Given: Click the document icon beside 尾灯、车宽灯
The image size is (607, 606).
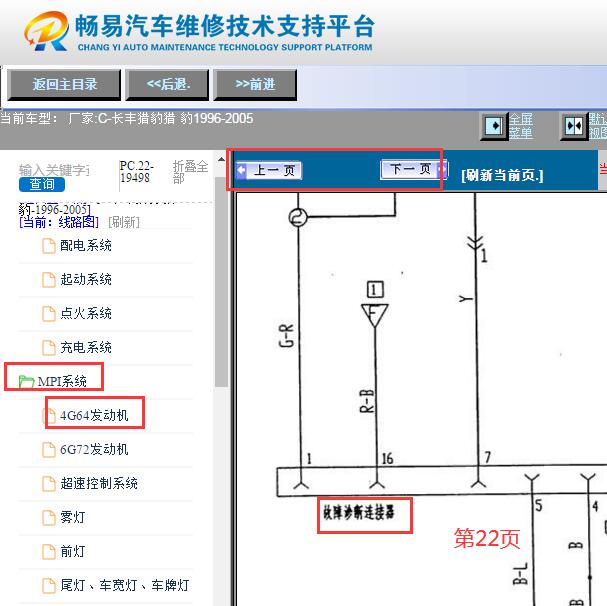Looking at the screenshot, I should [x=49, y=585].
